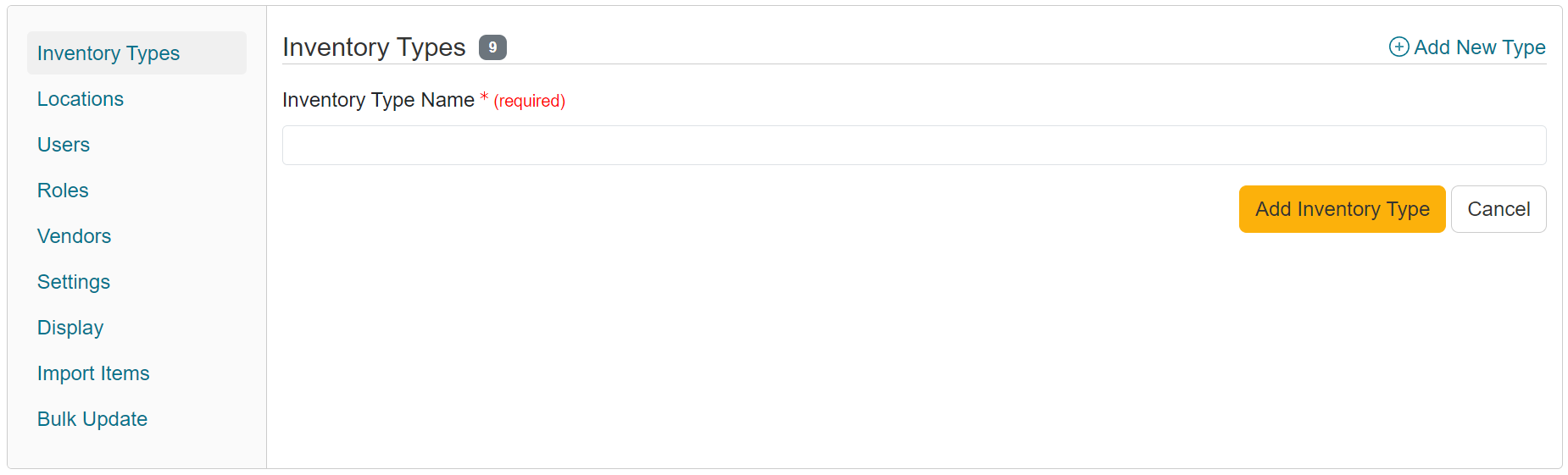Select Inventory Types in the sidebar
The height and width of the screenshot is (475, 1568).
coord(108,53)
